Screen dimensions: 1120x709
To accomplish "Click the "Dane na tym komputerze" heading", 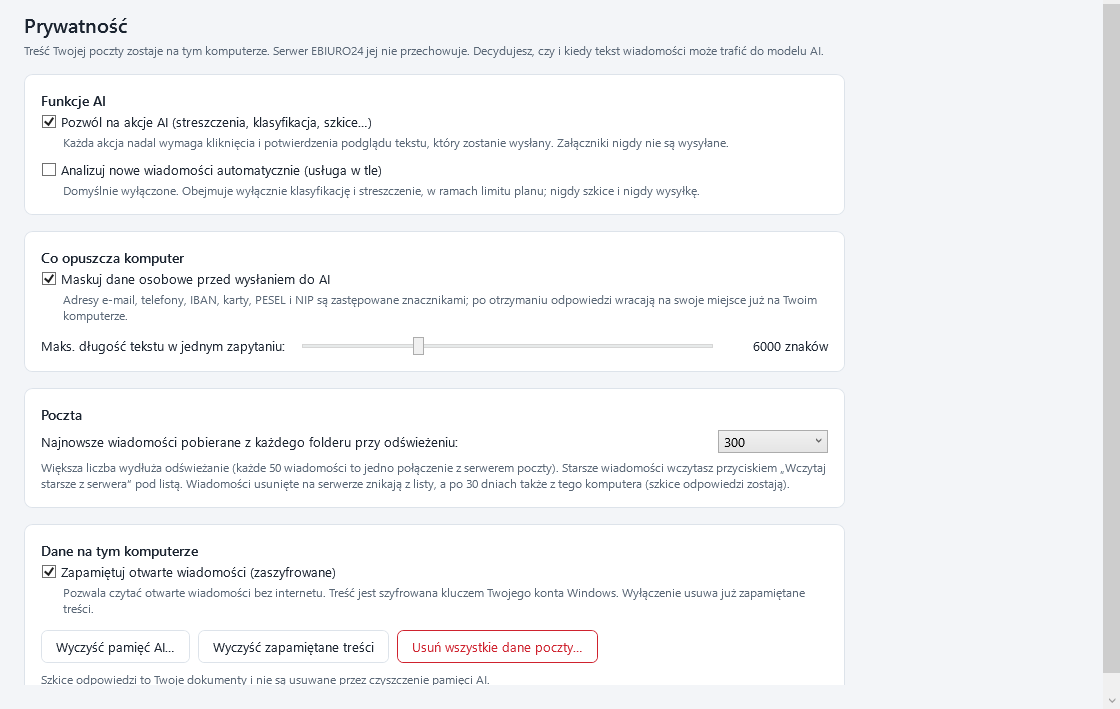I will [x=120, y=551].
